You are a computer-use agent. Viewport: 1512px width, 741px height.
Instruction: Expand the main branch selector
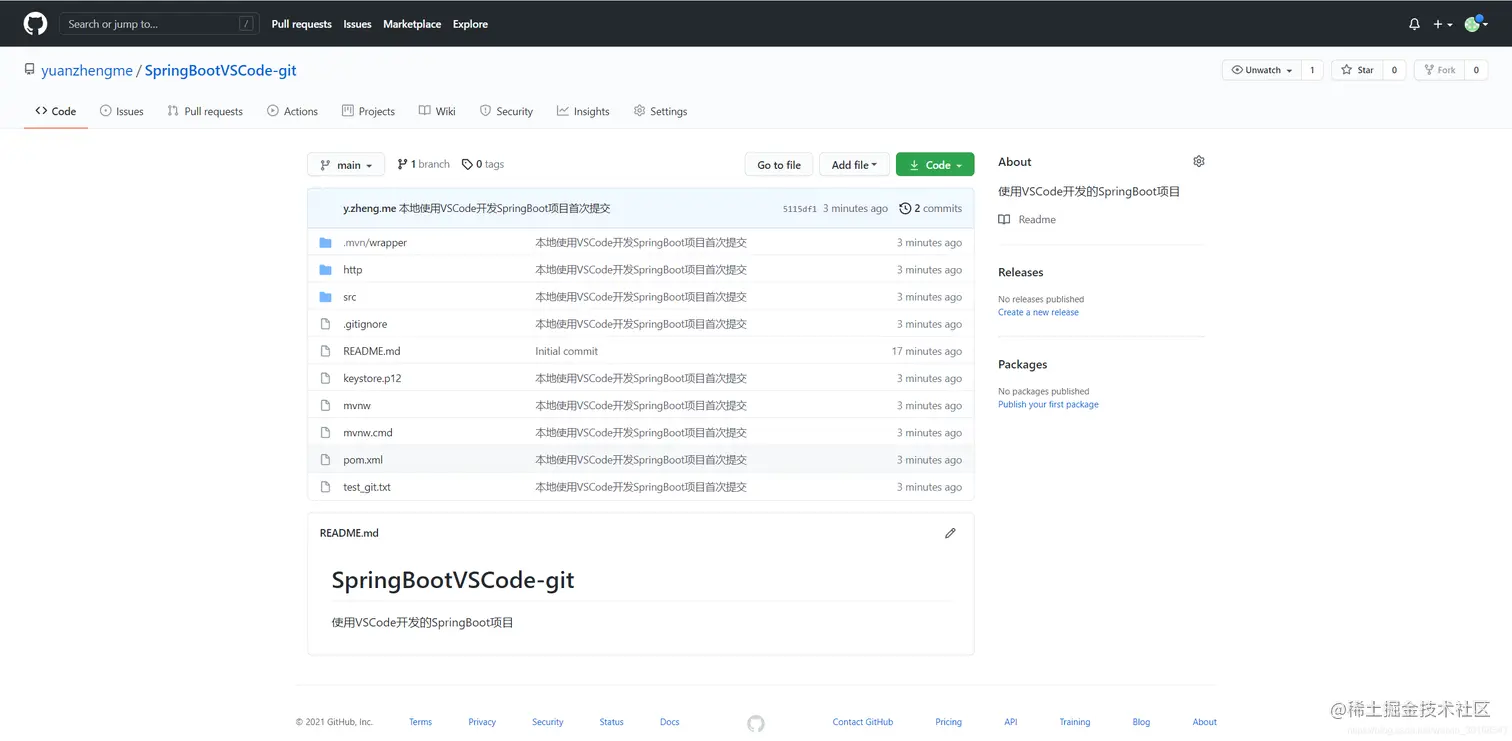(346, 165)
